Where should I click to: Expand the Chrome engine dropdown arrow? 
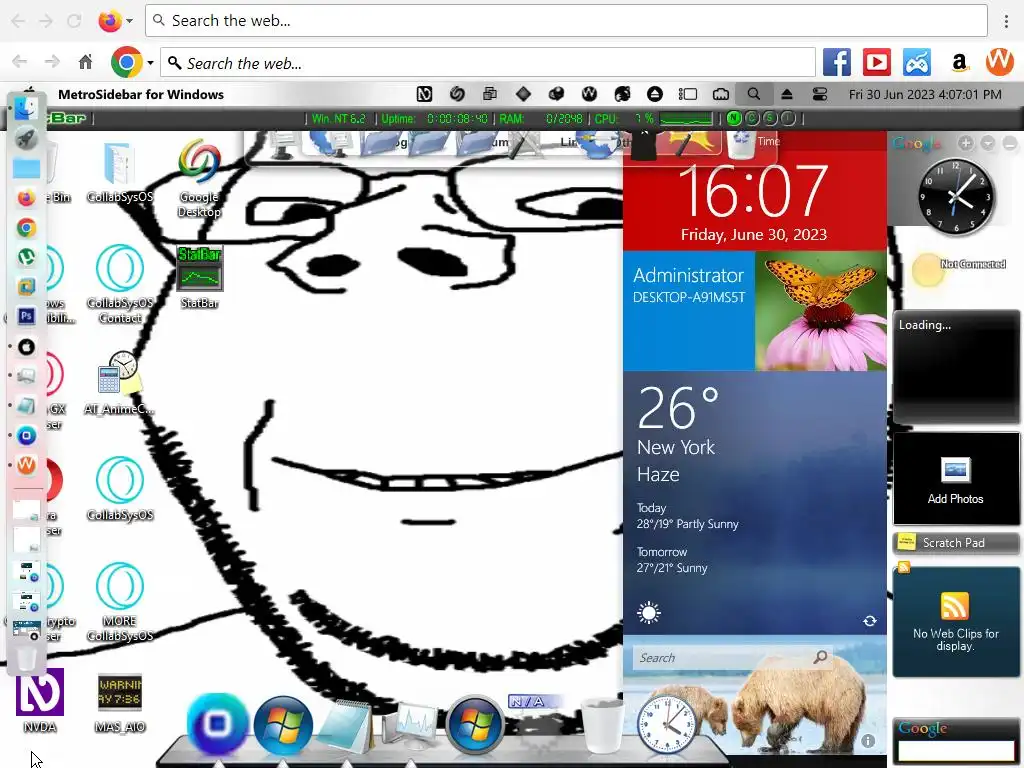pyautogui.click(x=150, y=63)
